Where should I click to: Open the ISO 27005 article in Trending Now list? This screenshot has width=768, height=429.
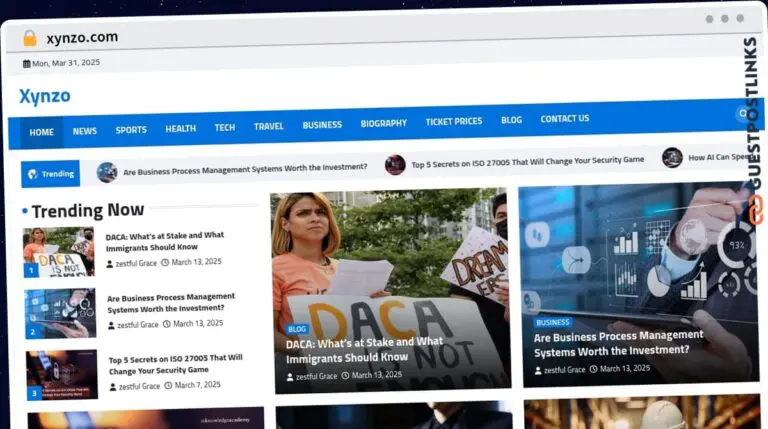pos(175,364)
